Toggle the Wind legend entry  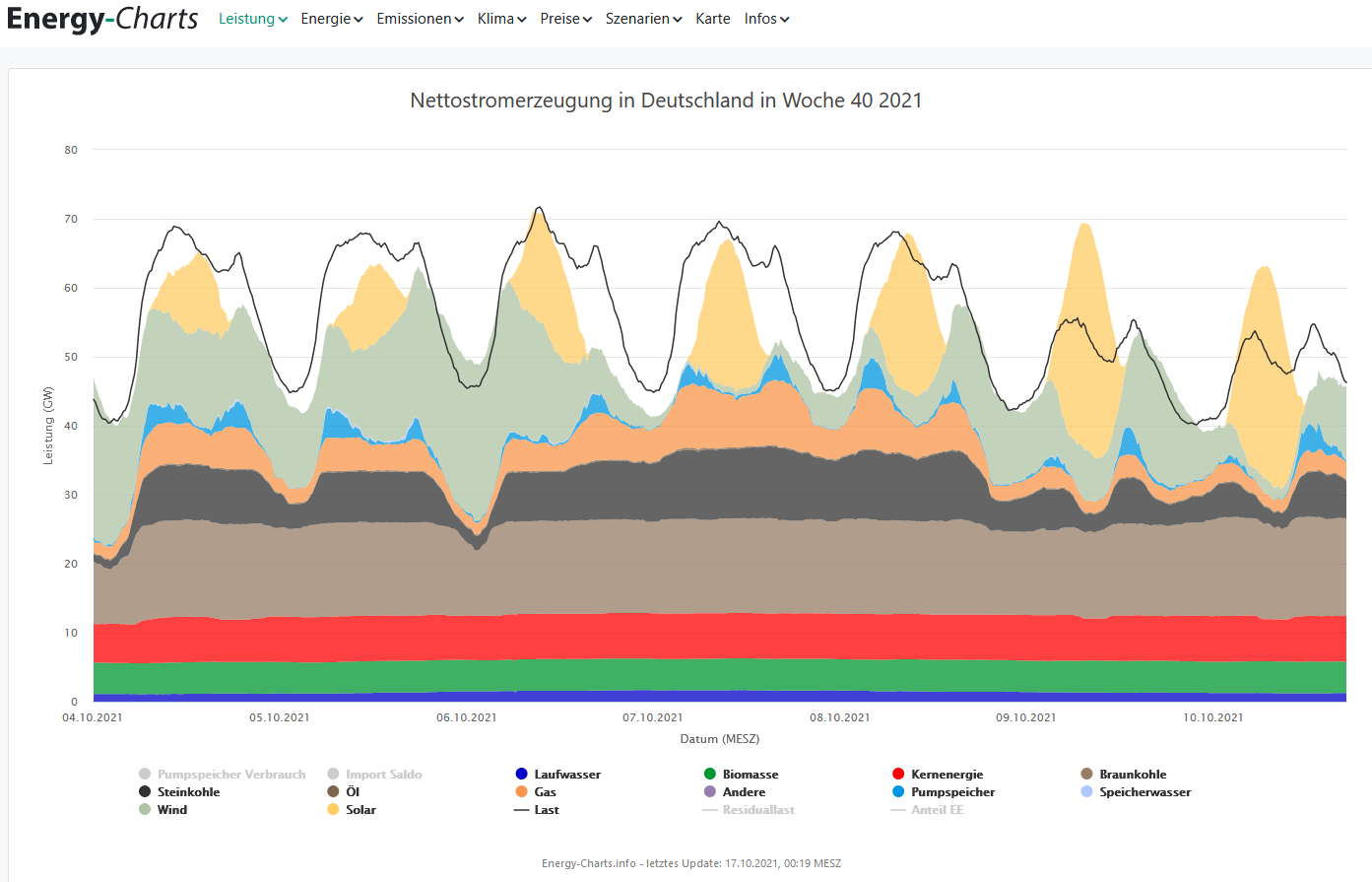[163, 810]
